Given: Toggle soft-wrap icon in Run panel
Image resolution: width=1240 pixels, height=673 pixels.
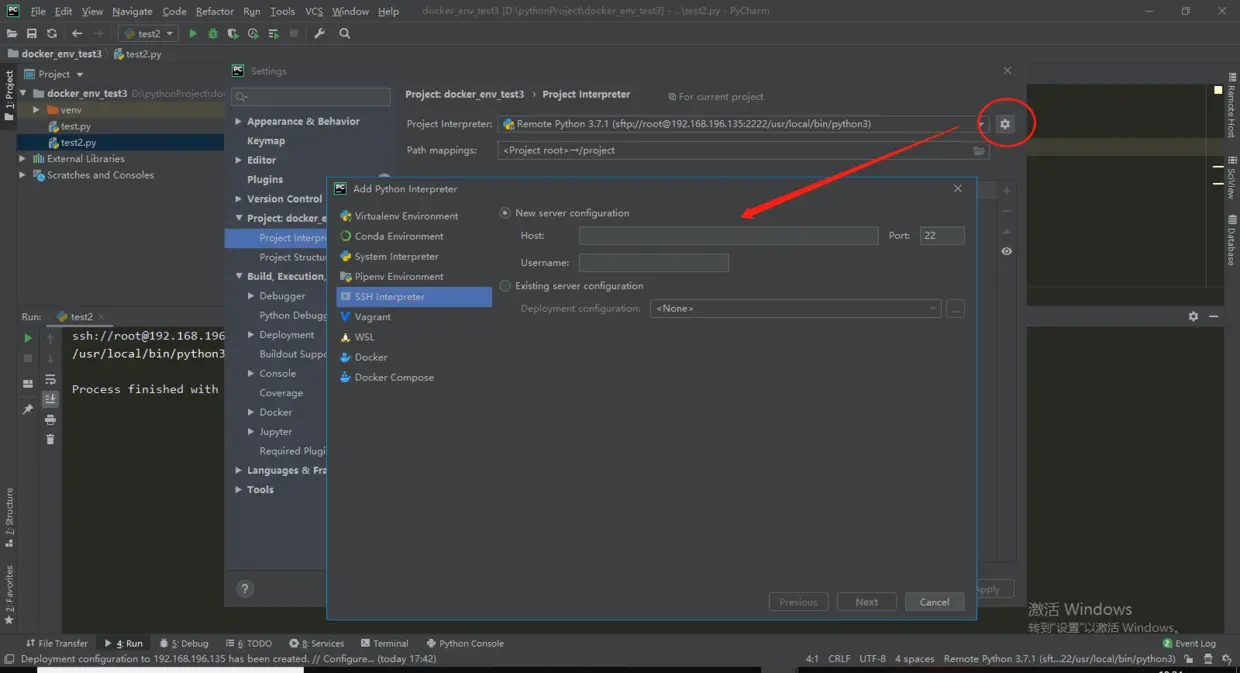Looking at the screenshot, I should pyautogui.click(x=50, y=379).
